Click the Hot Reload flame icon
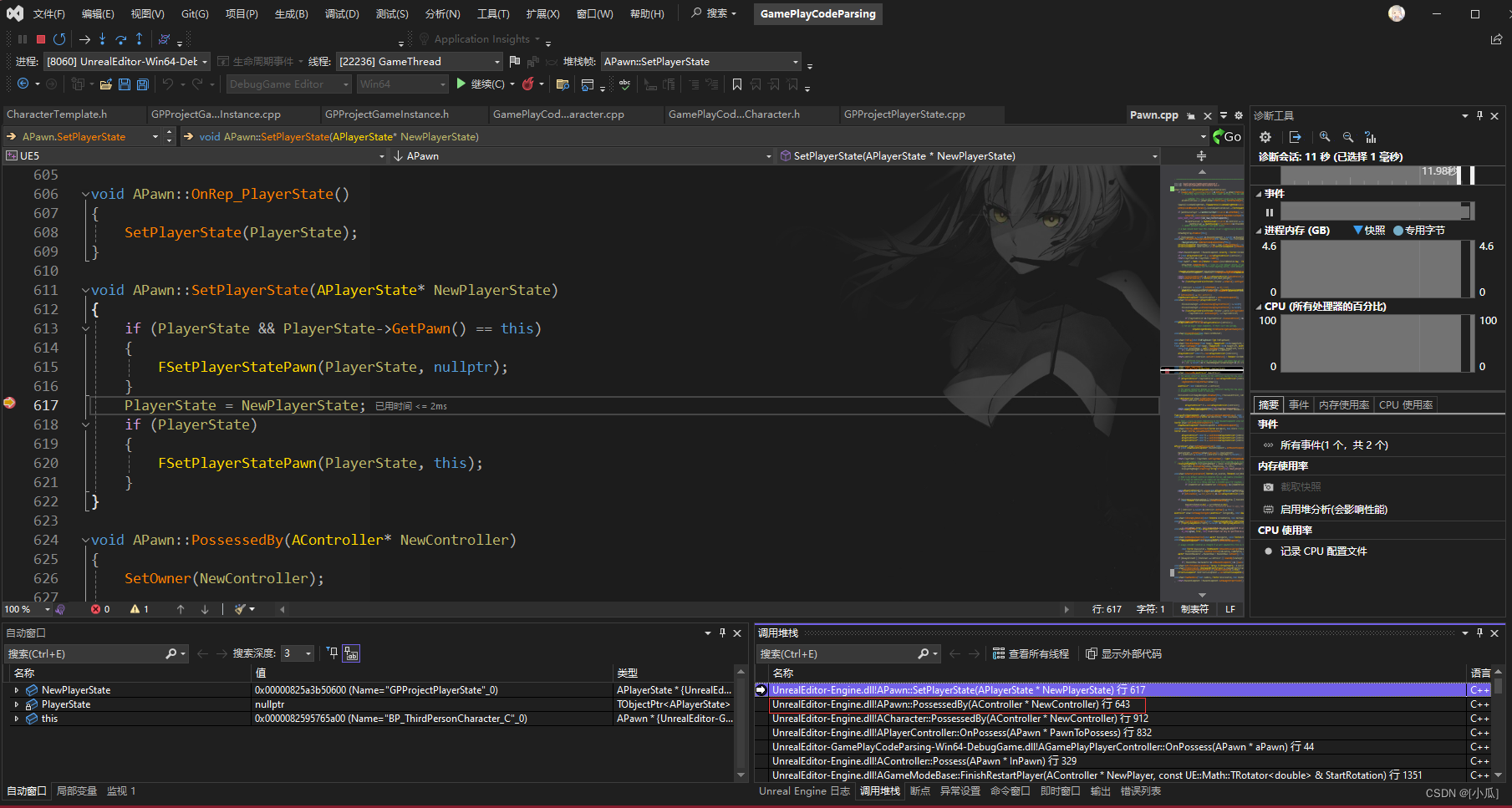Viewport: 1512px width, 808px height. click(x=528, y=84)
